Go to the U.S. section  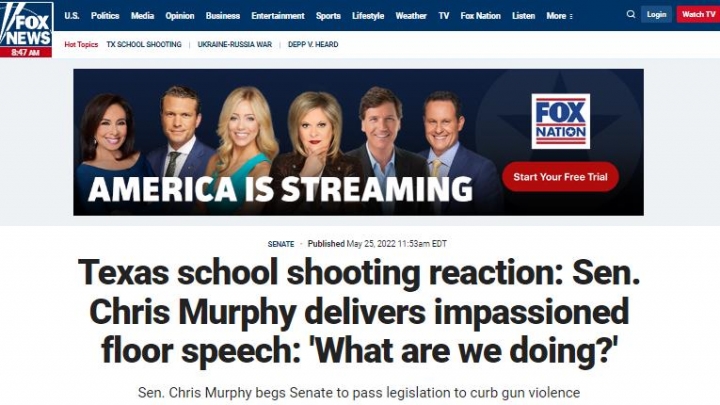pyautogui.click(x=72, y=16)
